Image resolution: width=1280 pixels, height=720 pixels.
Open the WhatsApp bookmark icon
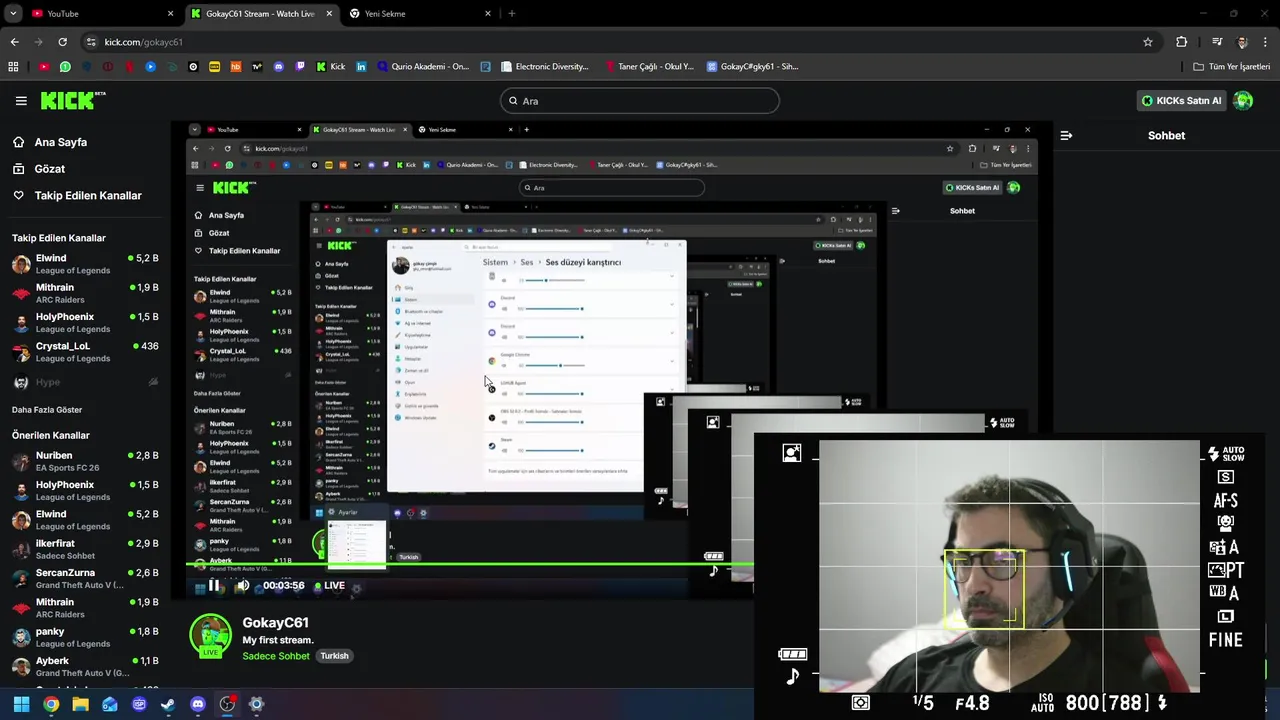(x=65, y=67)
